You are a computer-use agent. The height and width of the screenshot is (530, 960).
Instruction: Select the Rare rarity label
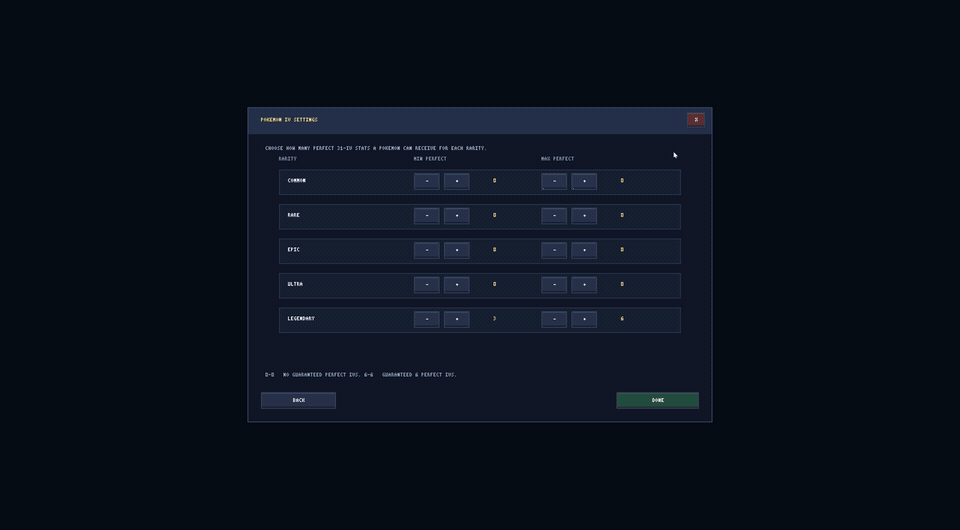[x=293, y=215]
